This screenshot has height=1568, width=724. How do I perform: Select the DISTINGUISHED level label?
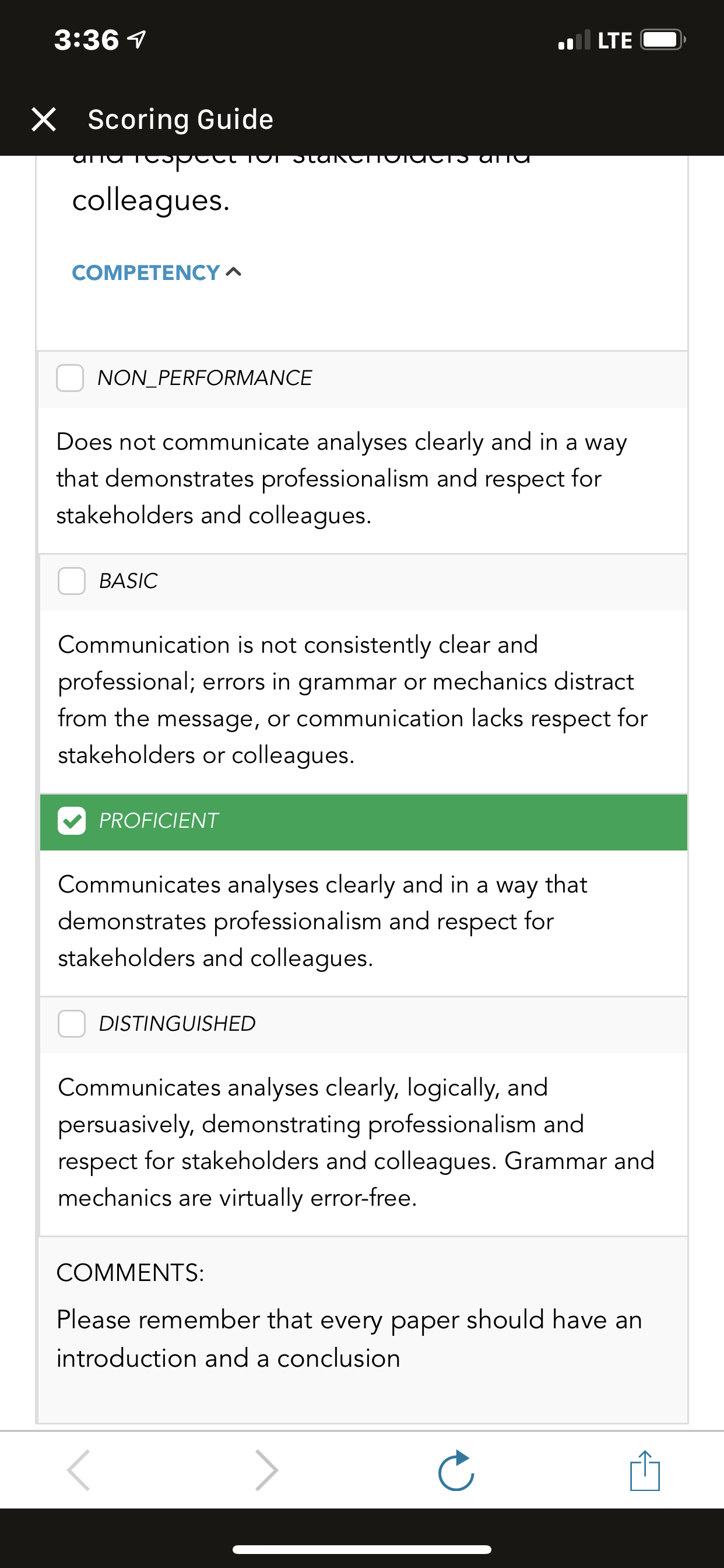click(x=177, y=1023)
